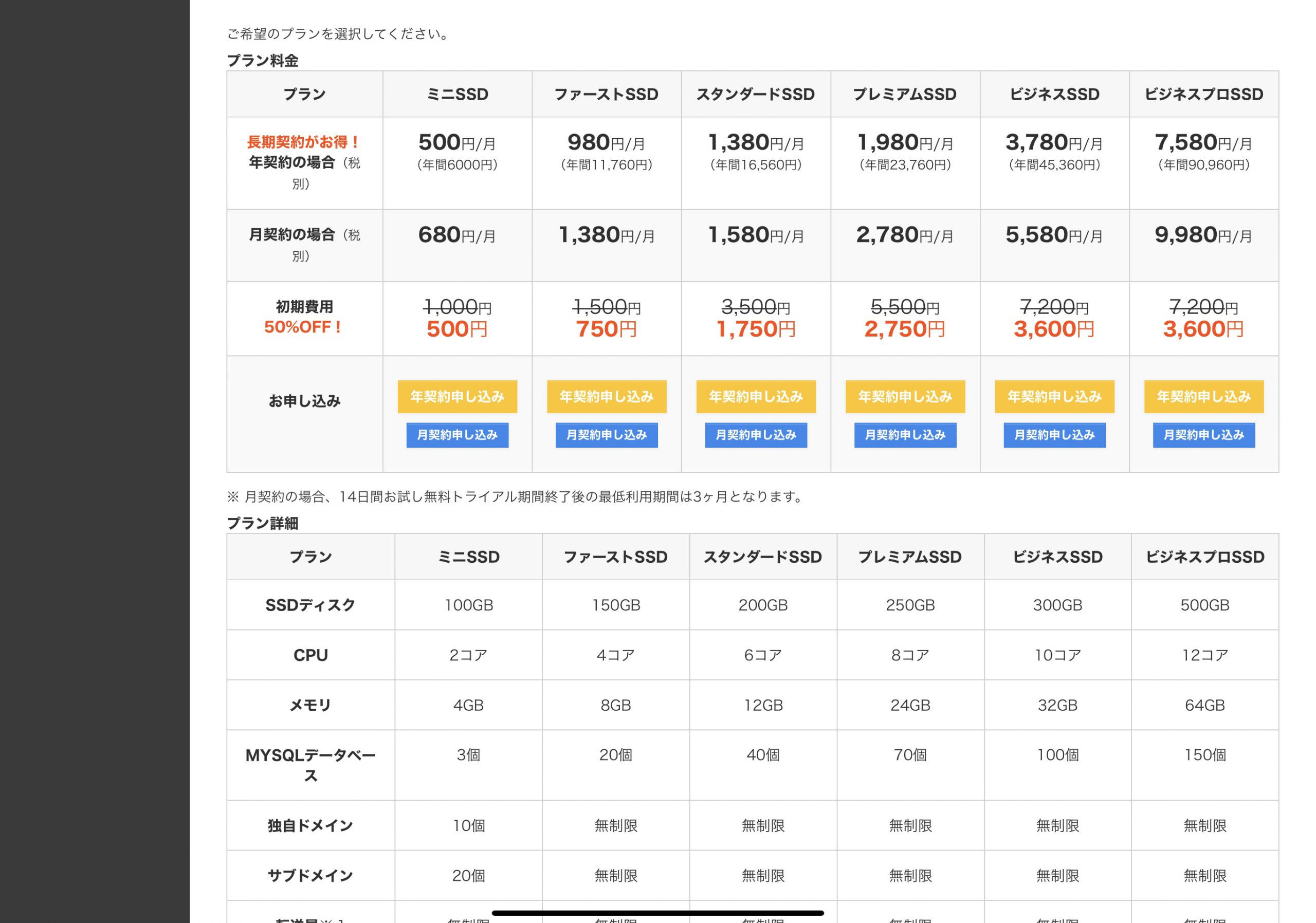Viewport: 1316px width, 923px height.
Task: Click the 長期契約がお得！ label
Action: [x=304, y=141]
